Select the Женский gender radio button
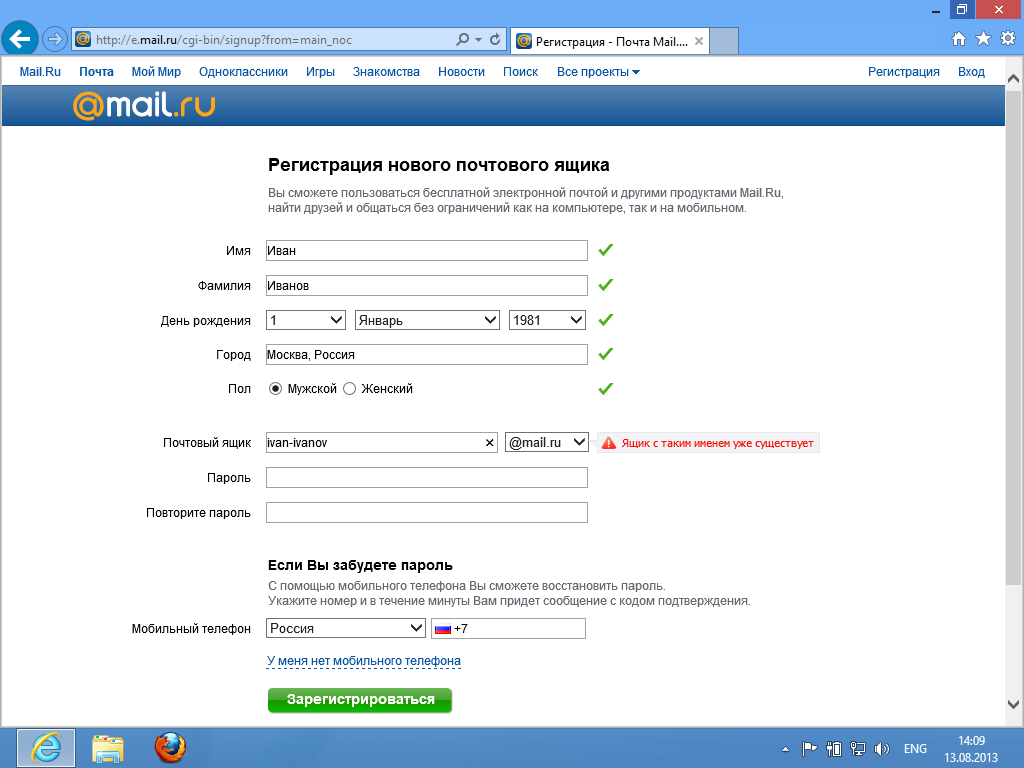Viewport: 1024px width, 768px height. tap(349, 389)
